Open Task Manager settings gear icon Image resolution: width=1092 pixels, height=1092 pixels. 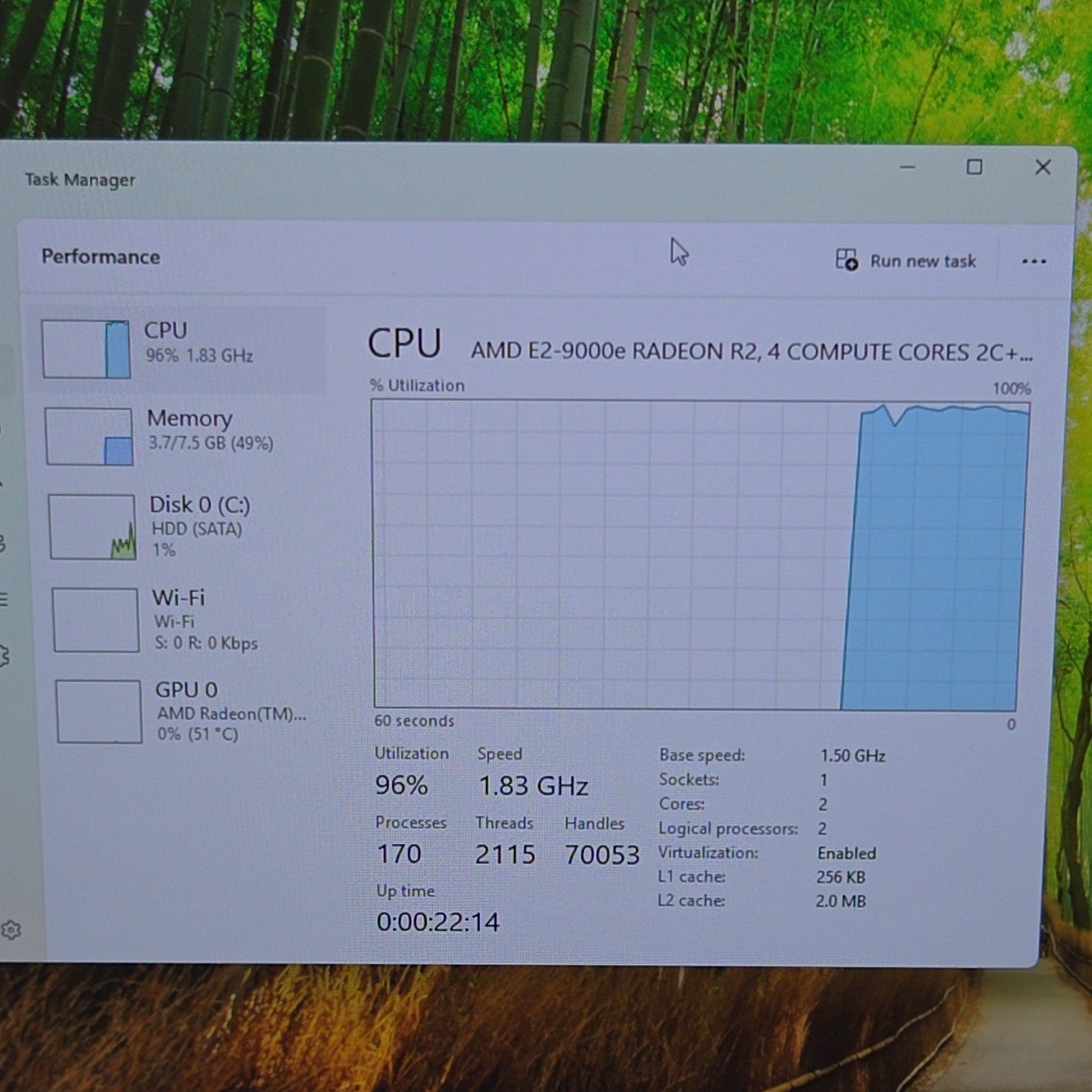pos(10,930)
